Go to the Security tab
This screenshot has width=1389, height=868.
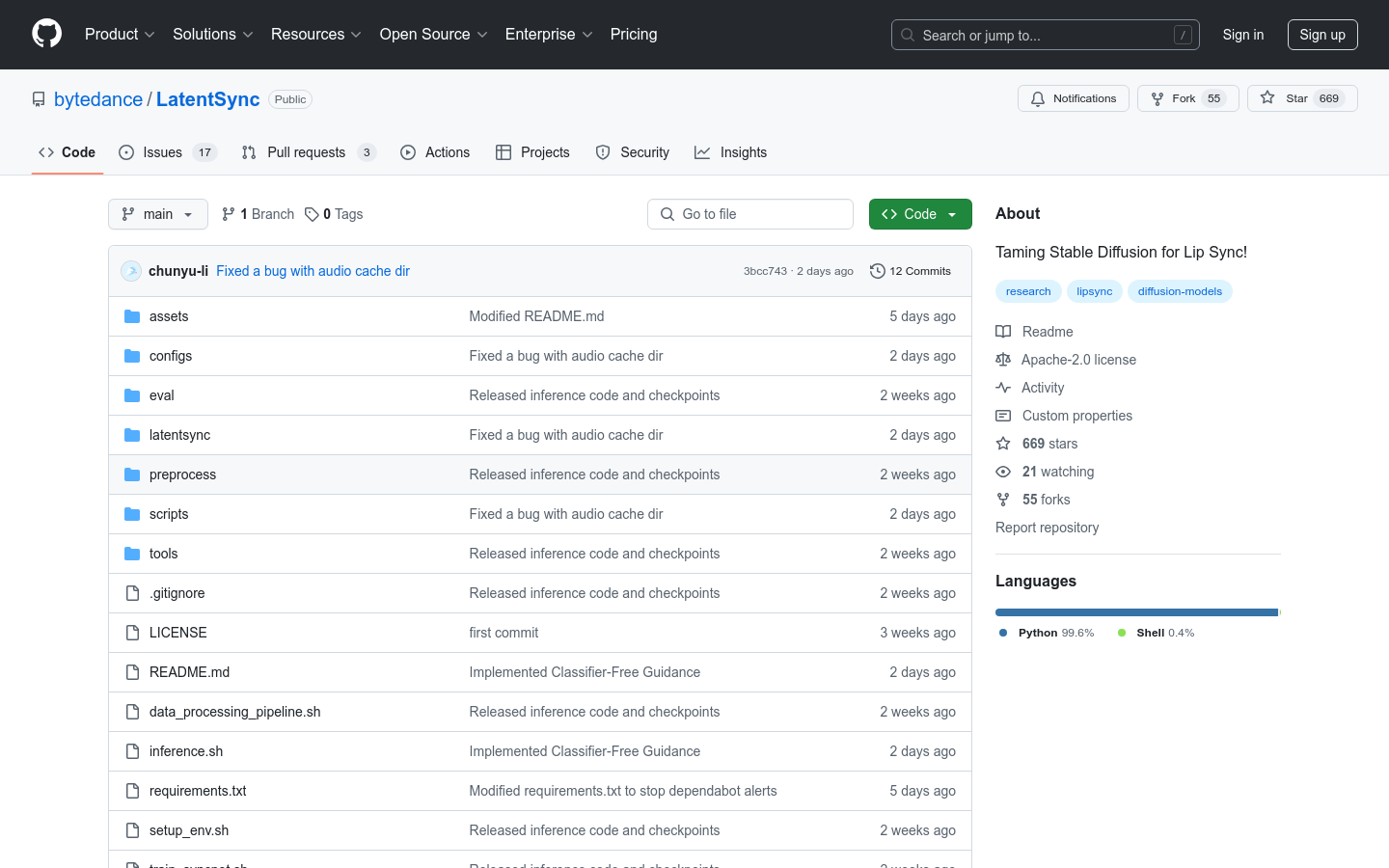633,152
